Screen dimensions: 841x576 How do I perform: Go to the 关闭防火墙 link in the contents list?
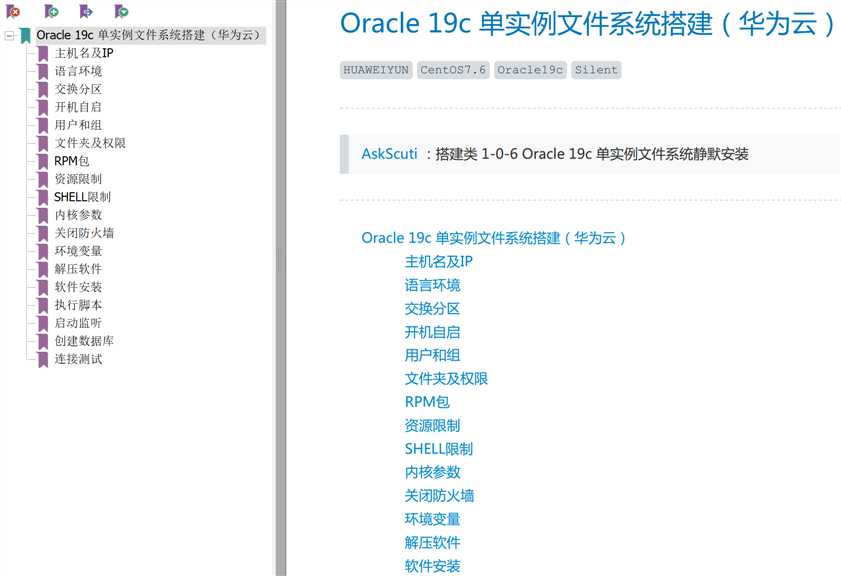[x=439, y=496]
